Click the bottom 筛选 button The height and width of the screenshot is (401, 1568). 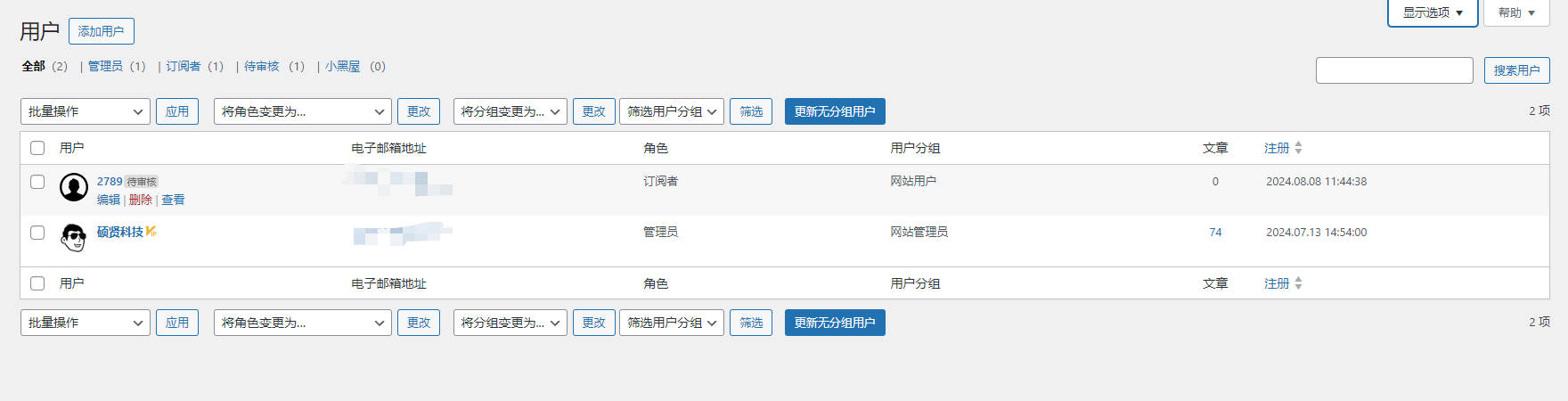point(751,323)
